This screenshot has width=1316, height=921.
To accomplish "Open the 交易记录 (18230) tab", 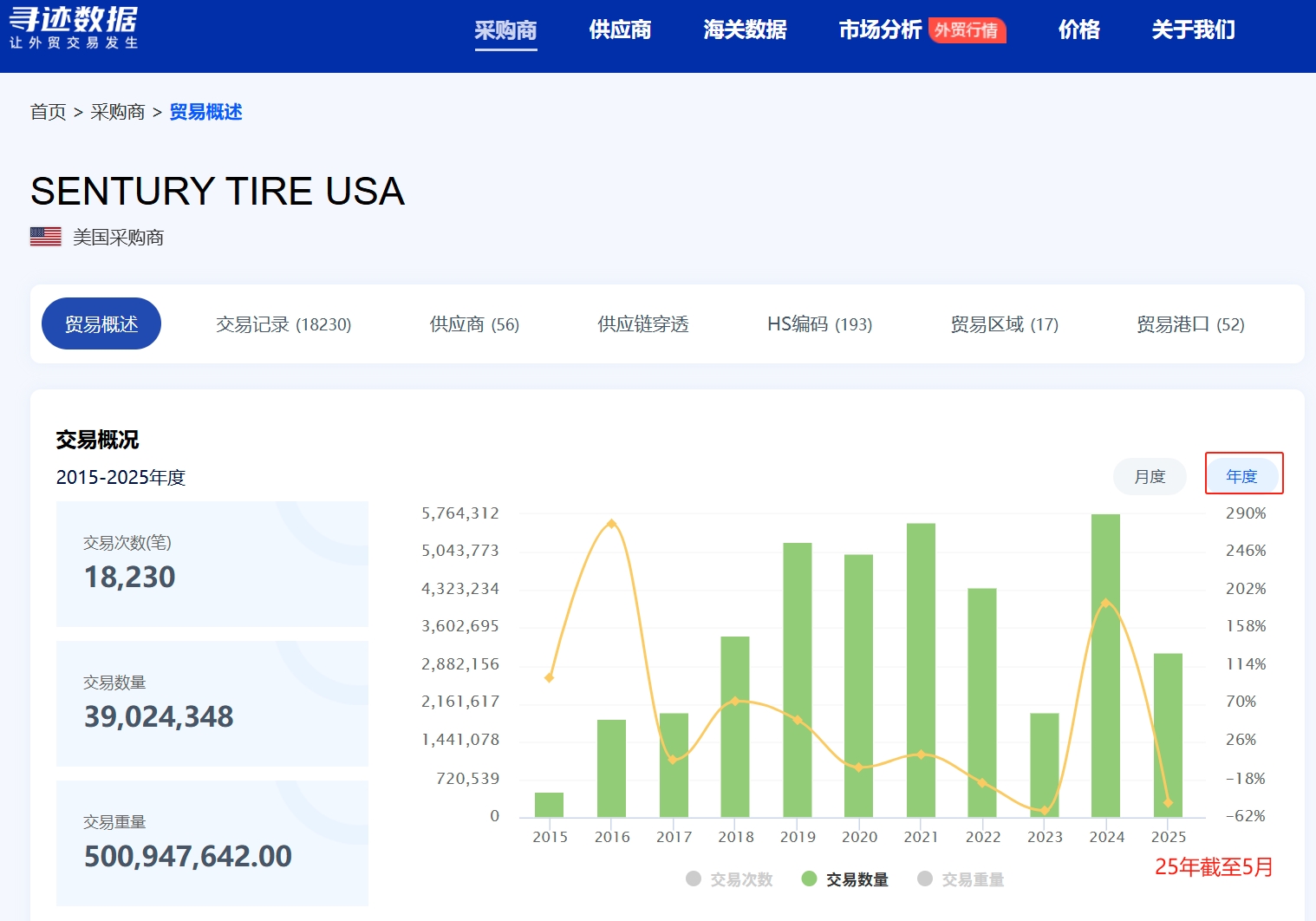I will 283,324.
